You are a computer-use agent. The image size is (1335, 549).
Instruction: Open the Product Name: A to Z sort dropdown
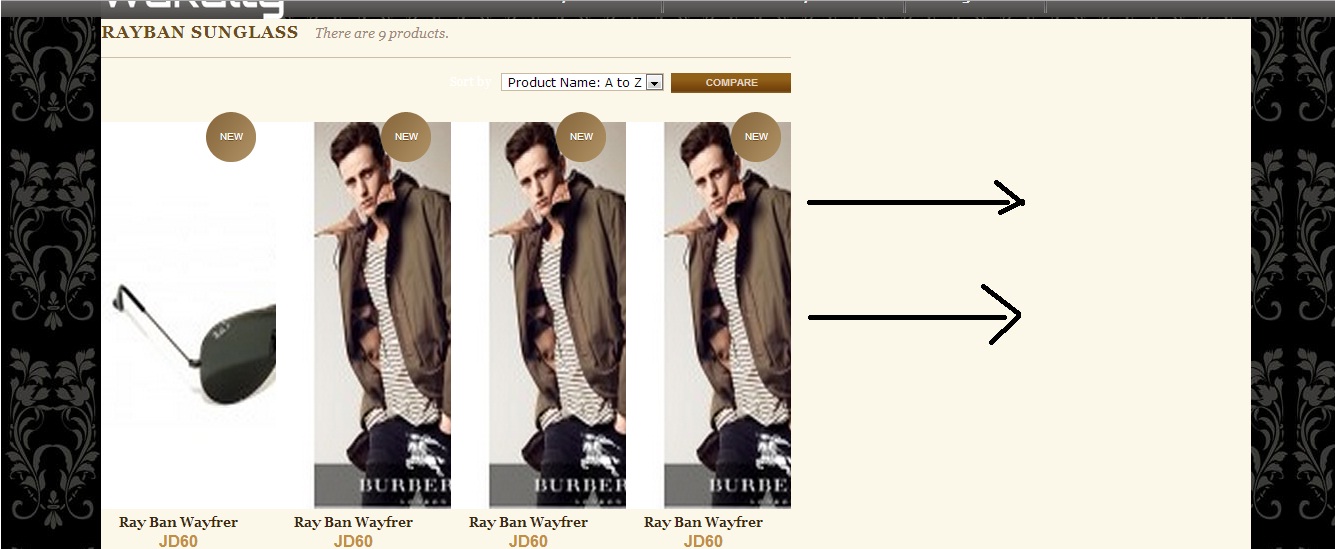pyautogui.click(x=583, y=83)
